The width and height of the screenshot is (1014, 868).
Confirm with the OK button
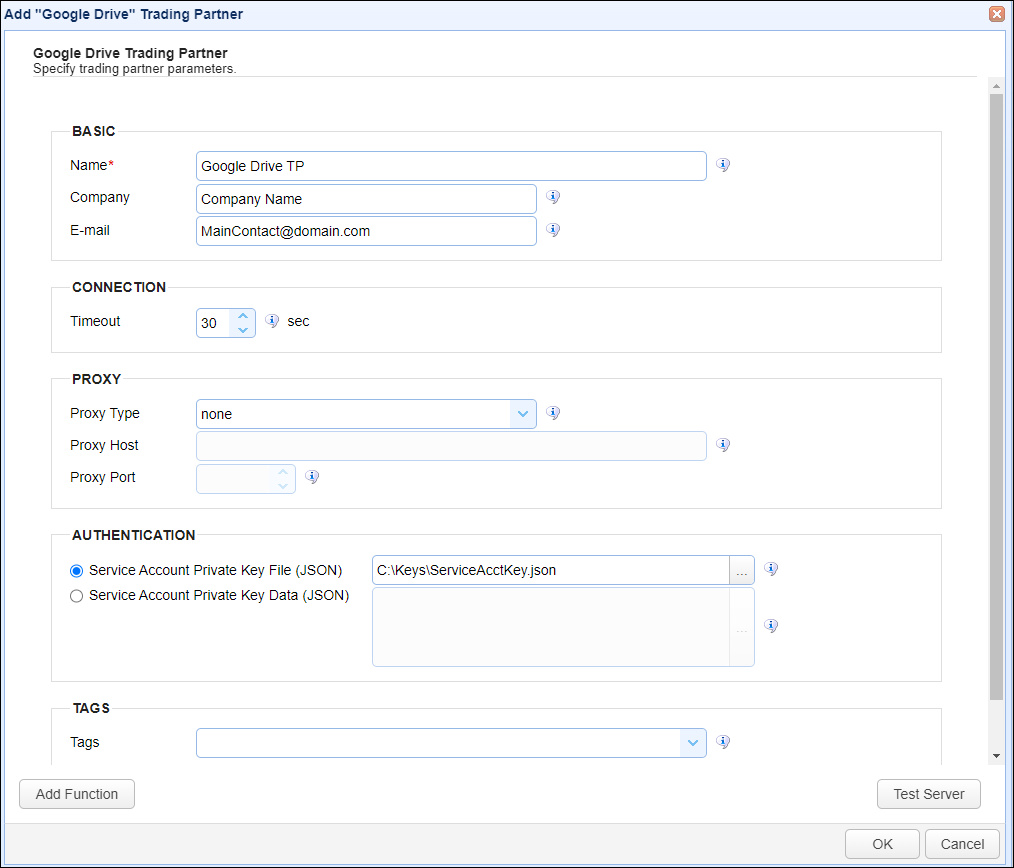(x=882, y=844)
